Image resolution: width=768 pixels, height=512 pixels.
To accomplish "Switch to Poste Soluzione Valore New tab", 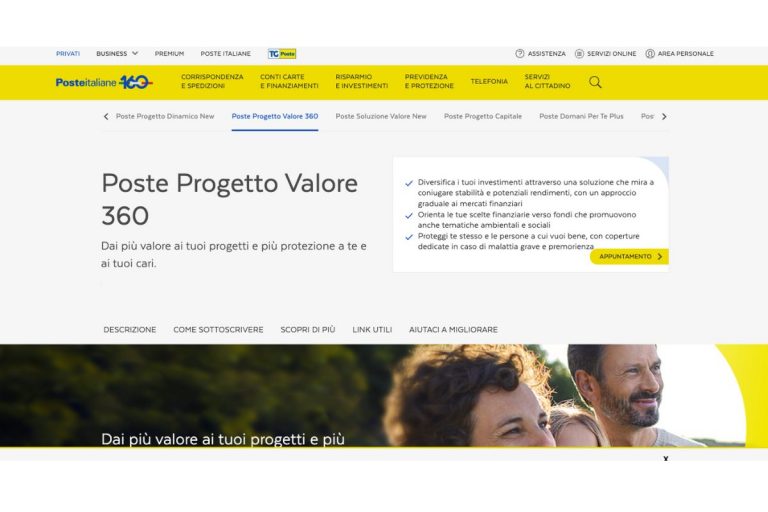I will pos(381,116).
